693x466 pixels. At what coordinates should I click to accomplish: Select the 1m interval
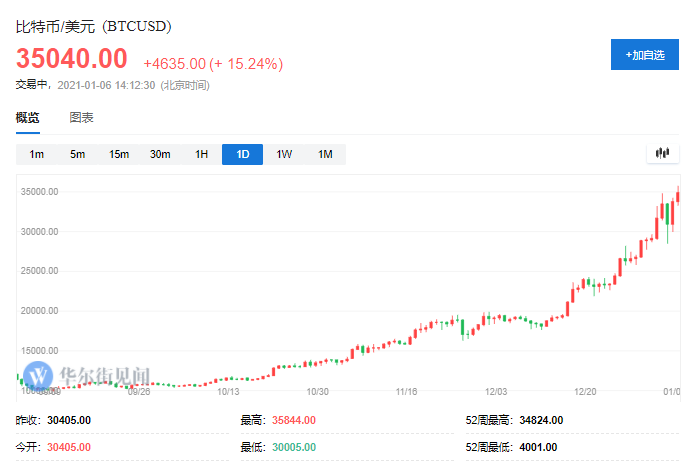point(37,154)
